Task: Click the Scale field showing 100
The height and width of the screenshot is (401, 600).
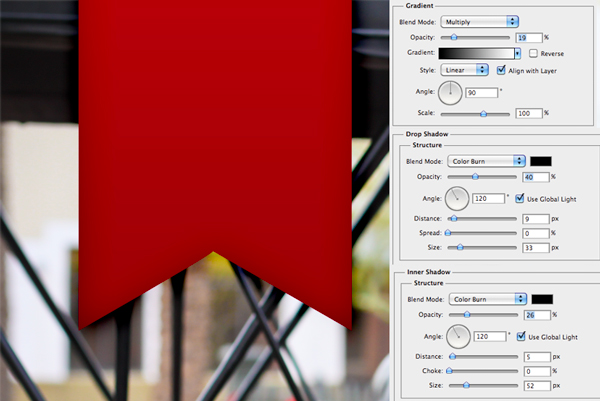Action: click(529, 113)
